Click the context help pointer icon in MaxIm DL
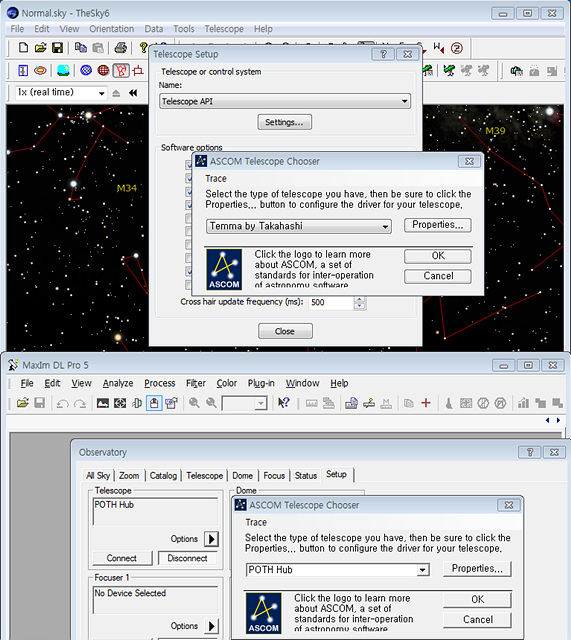571x640 pixels. tap(284, 403)
